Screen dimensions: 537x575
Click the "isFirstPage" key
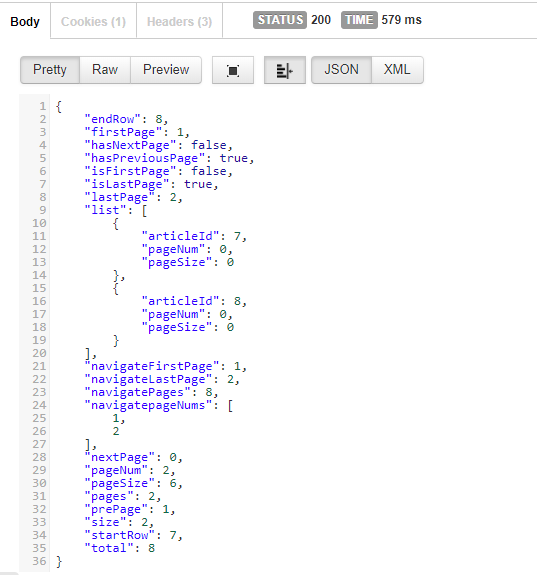[x=130, y=171]
